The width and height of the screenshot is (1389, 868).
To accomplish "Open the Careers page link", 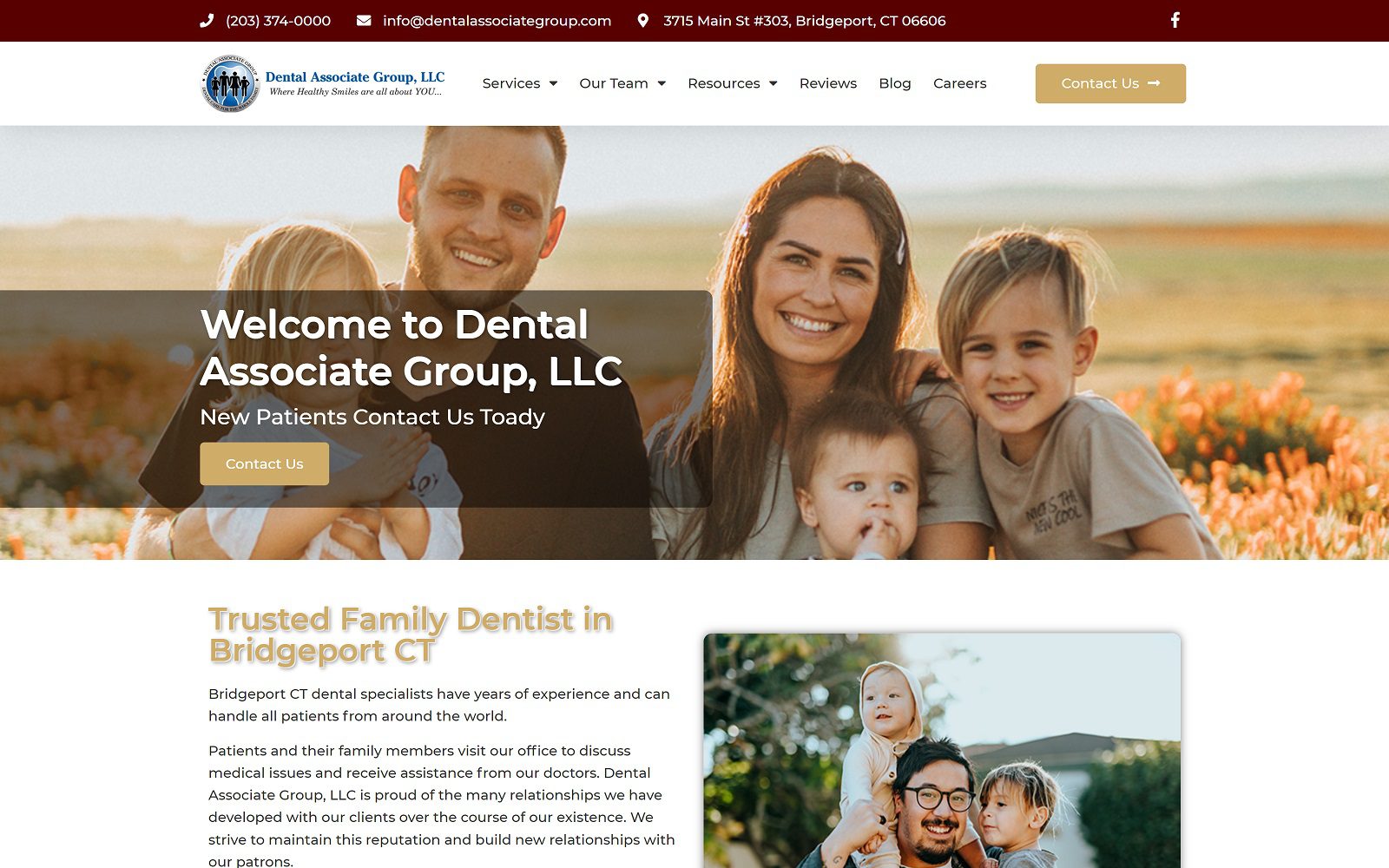I will coord(959,83).
